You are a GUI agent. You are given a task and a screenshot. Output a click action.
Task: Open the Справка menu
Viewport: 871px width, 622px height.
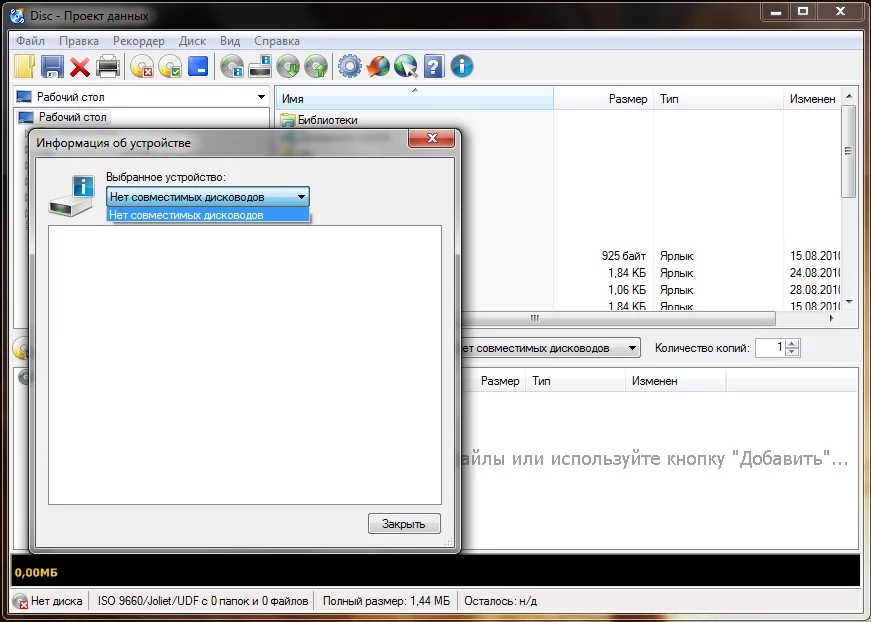tap(277, 41)
